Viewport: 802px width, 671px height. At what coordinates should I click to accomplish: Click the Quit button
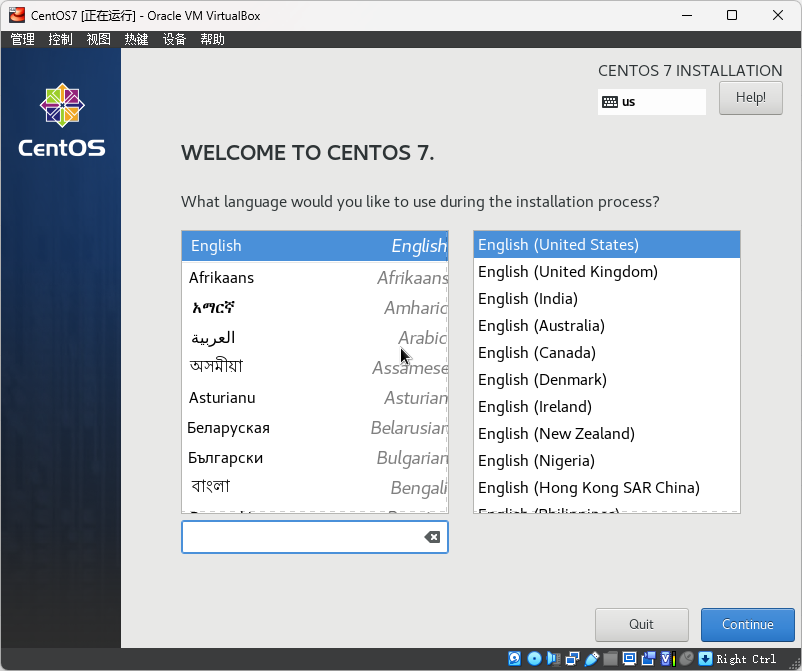tap(641, 624)
